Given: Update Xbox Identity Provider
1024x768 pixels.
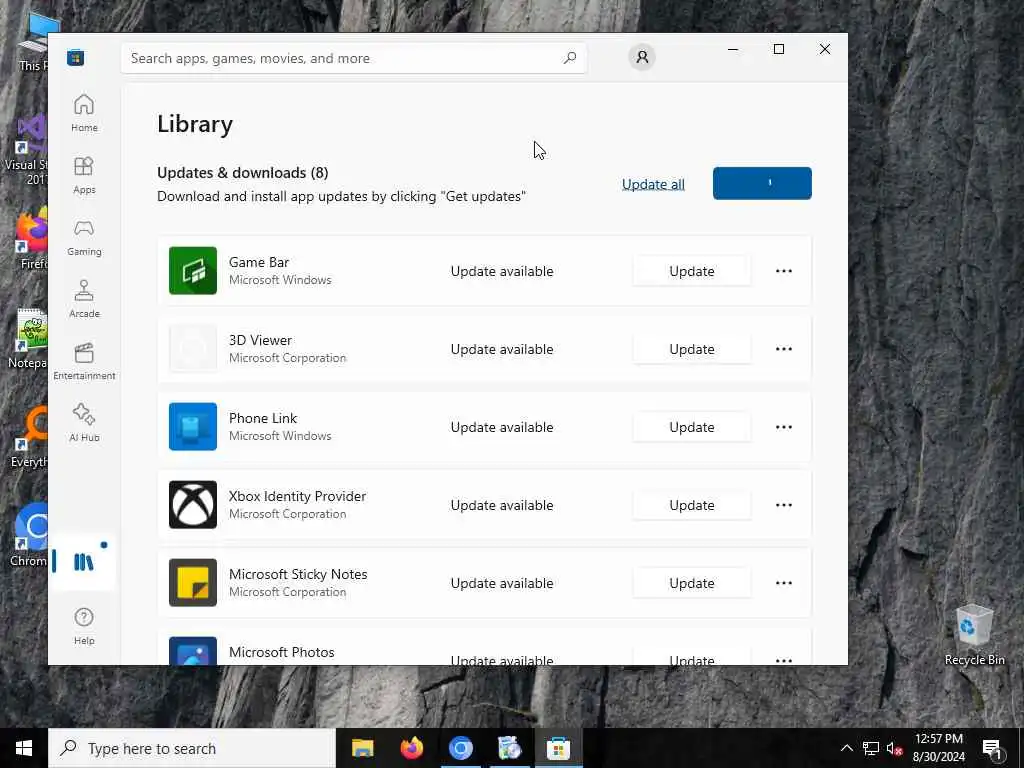Looking at the screenshot, I should pyautogui.click(x=692, y=505).
